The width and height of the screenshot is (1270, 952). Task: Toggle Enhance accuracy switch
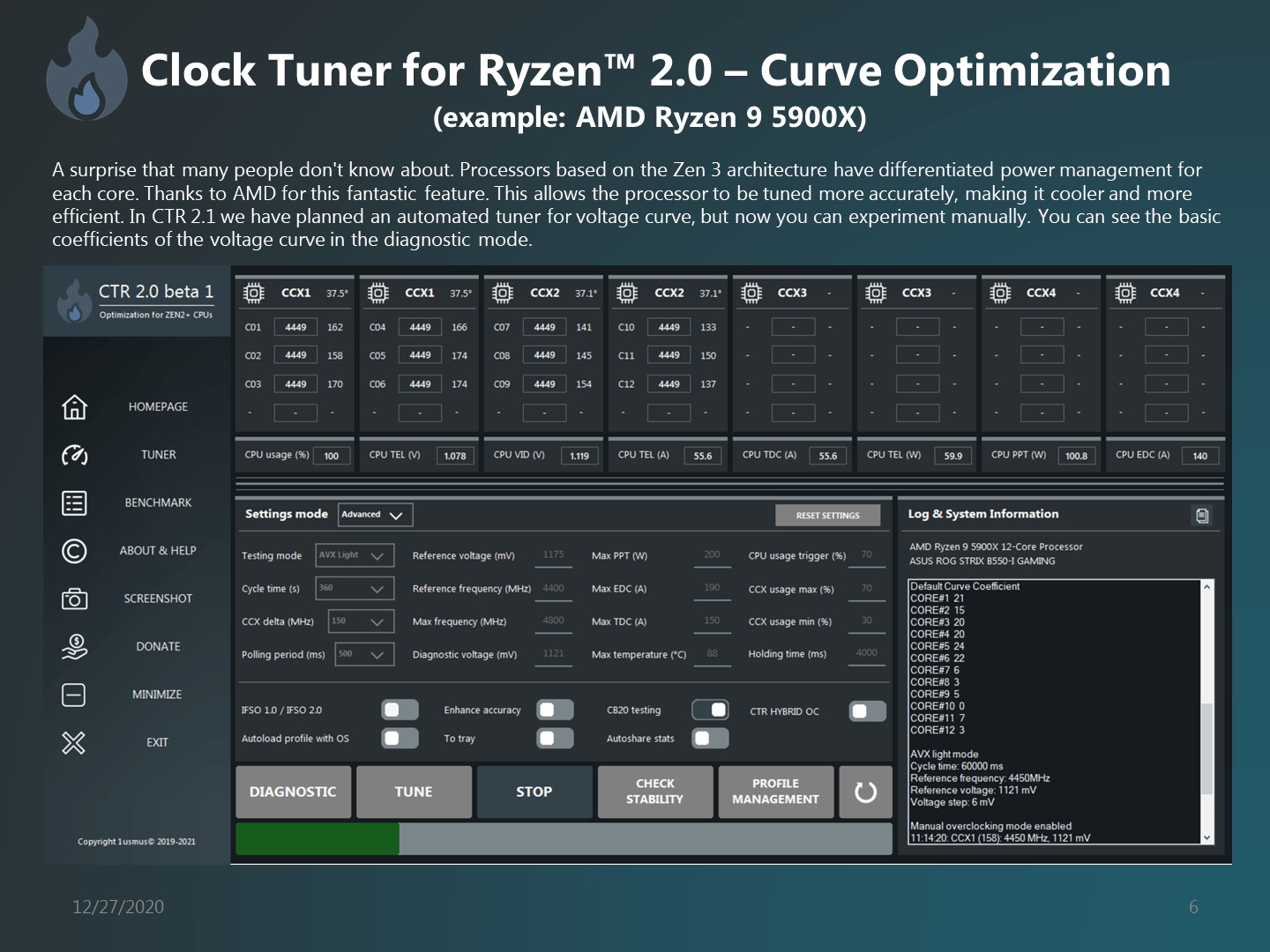click(555, 710)
